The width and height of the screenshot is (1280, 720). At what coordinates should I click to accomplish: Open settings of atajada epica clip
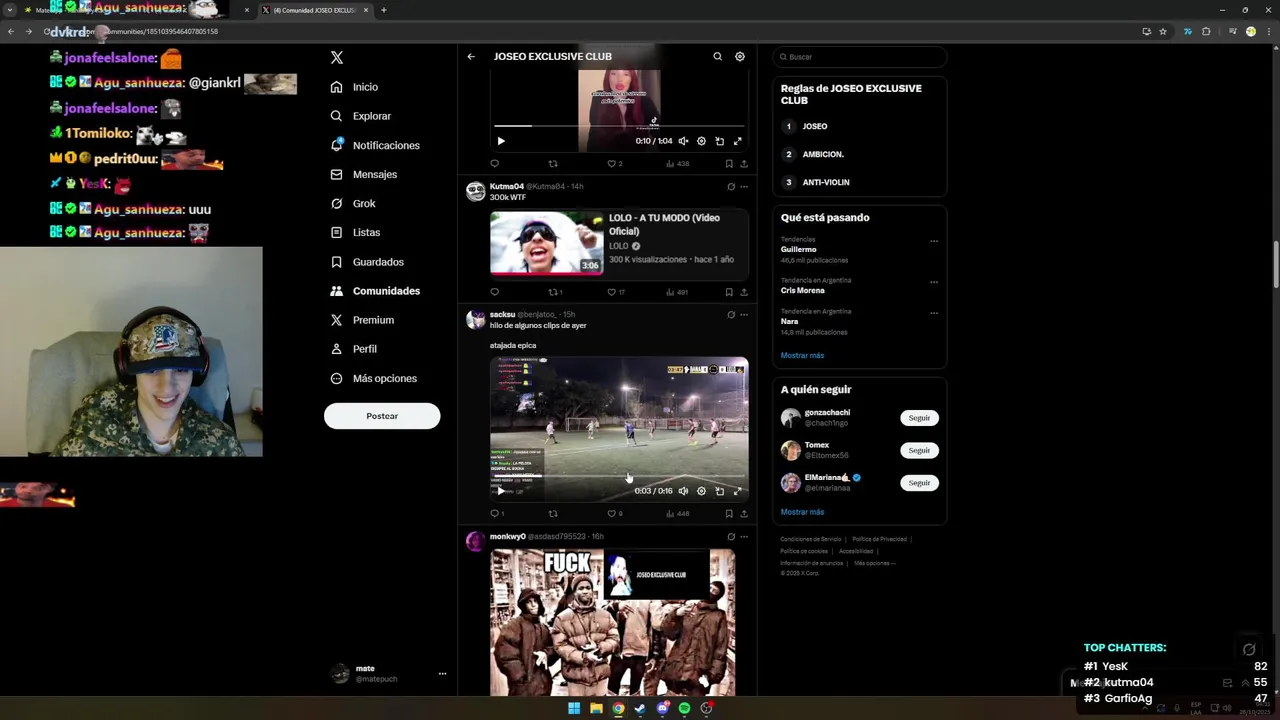click(x=701, y=491)
